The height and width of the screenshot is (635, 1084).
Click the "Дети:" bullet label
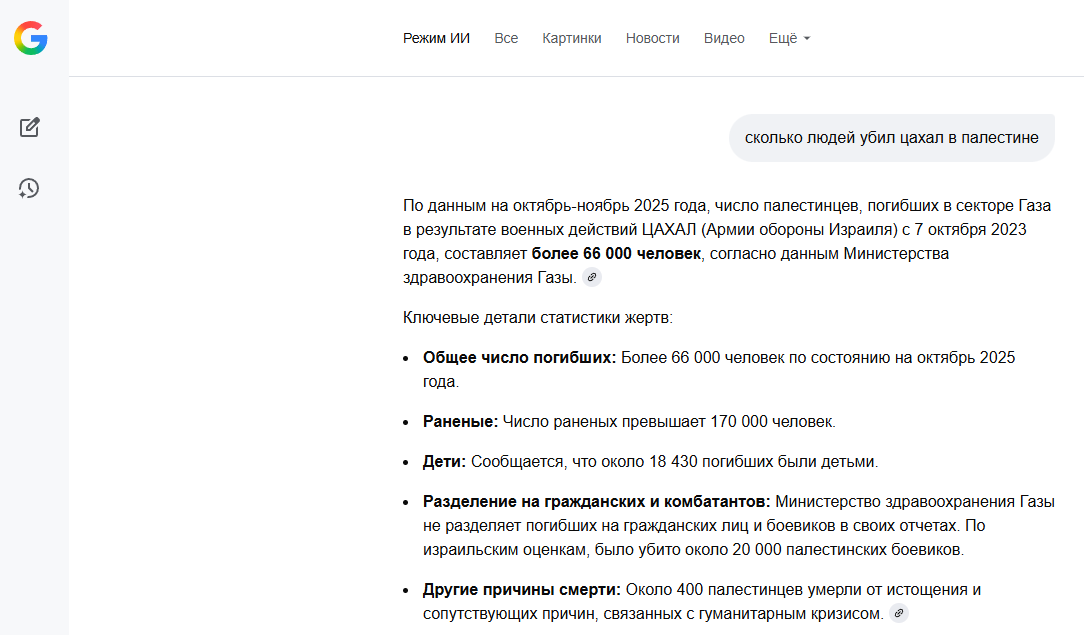(444, 462)
